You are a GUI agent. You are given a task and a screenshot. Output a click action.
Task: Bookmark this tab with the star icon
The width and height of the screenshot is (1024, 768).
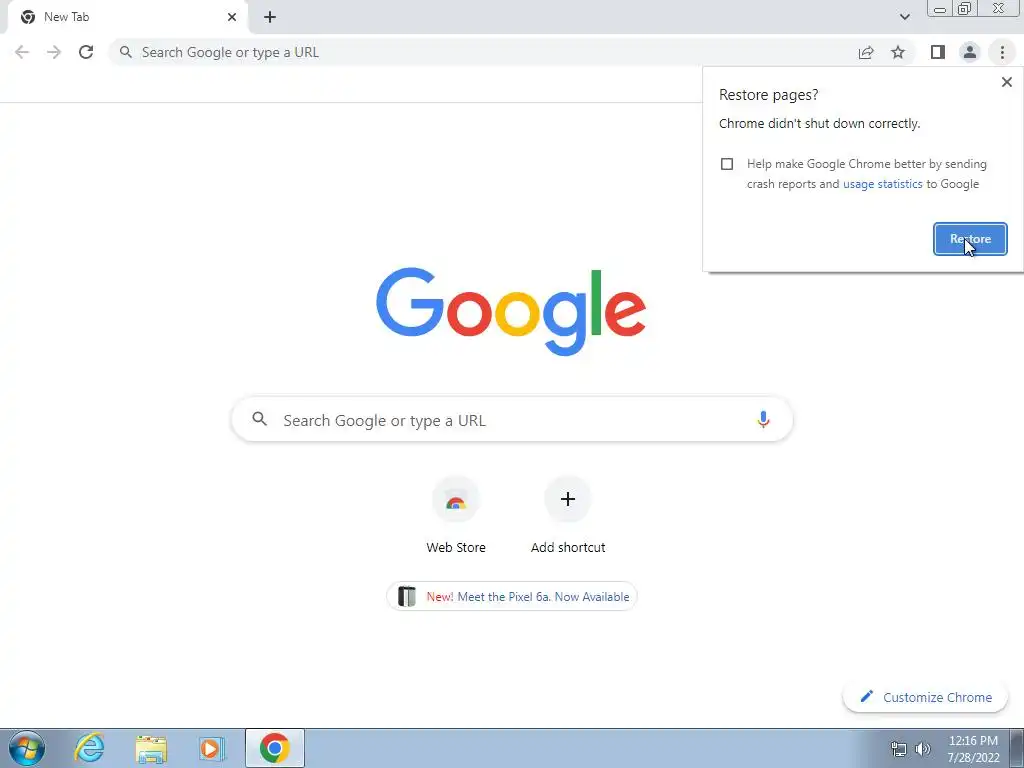(898, 52)
